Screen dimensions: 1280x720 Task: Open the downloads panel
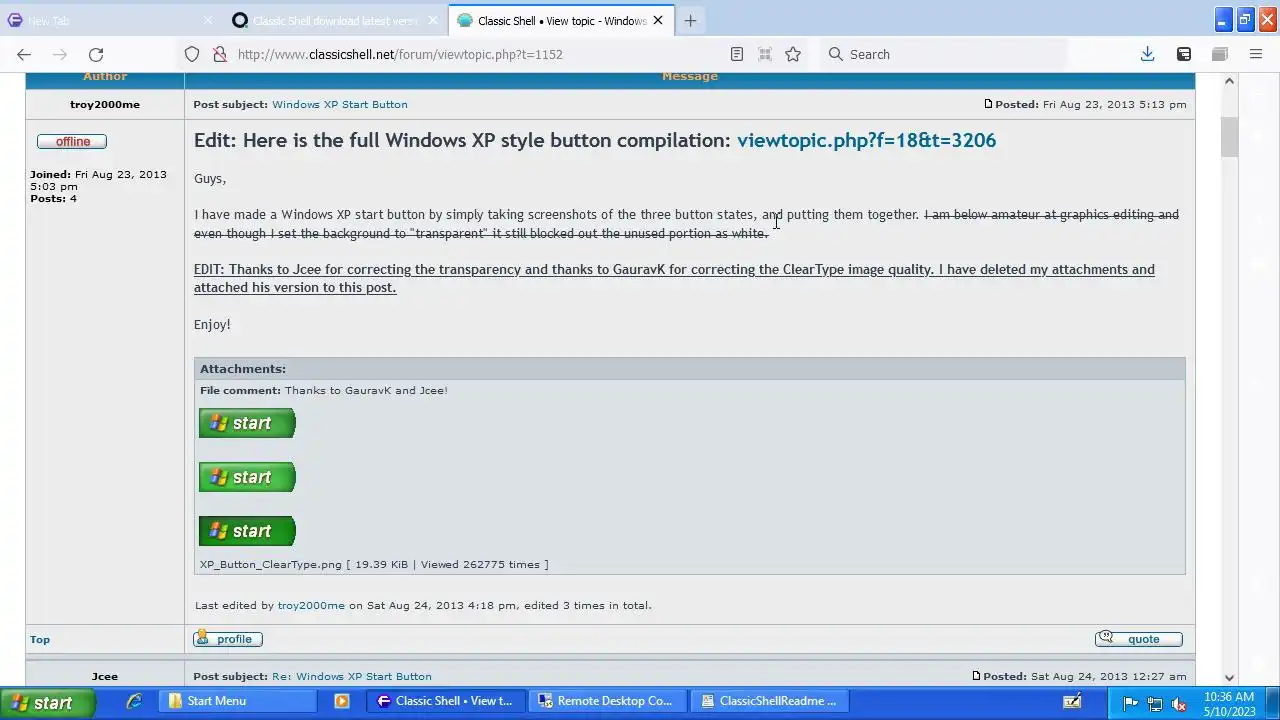1147,54
